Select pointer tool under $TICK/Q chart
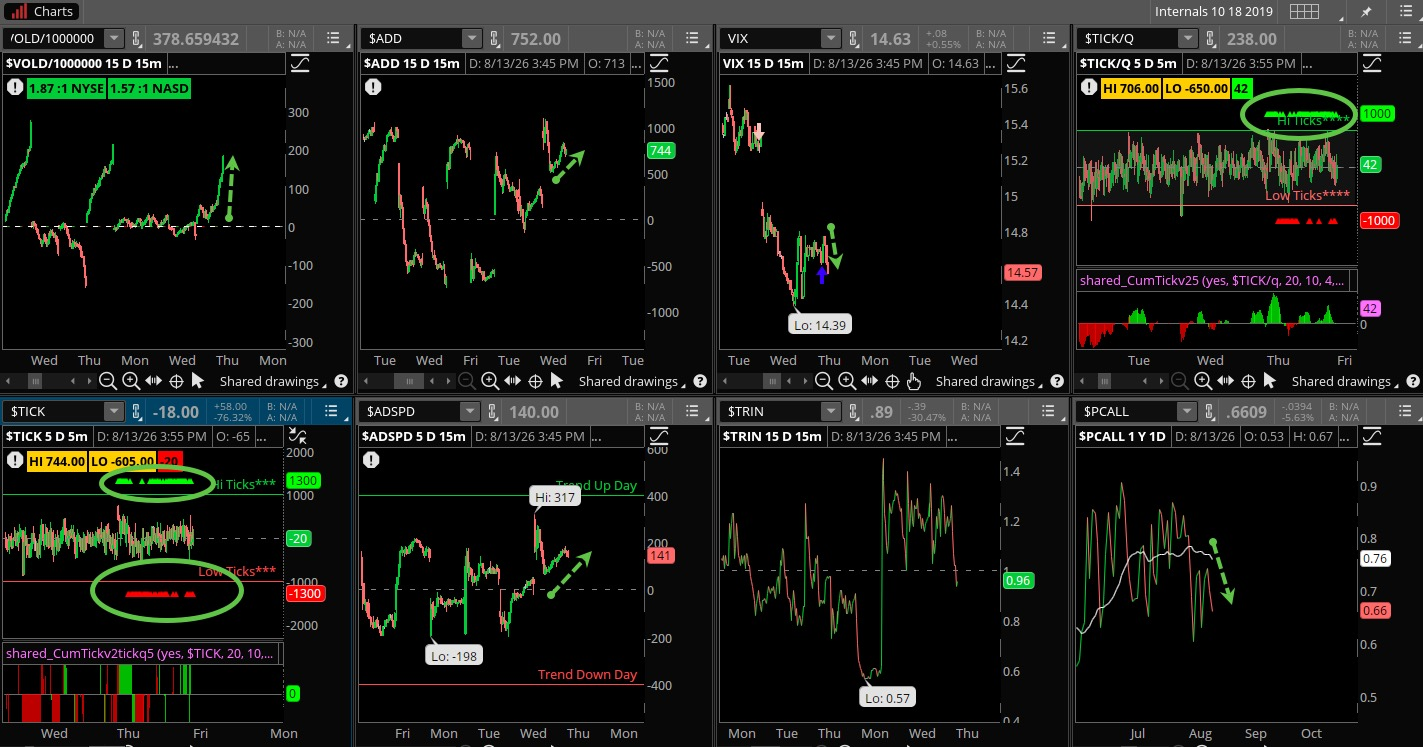The width and height of the screenshot is (1423, 747). tap(1270, 381)
